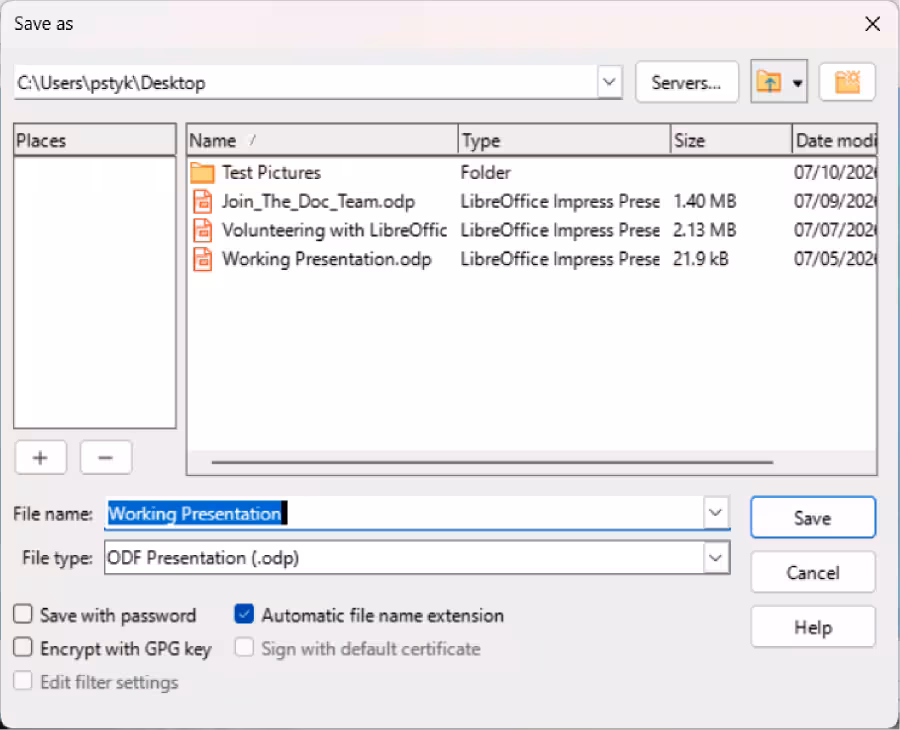Image resolution: width=900 pixels, height=730 pixels.
Task: Click the Save button
Action: (813, 518)
